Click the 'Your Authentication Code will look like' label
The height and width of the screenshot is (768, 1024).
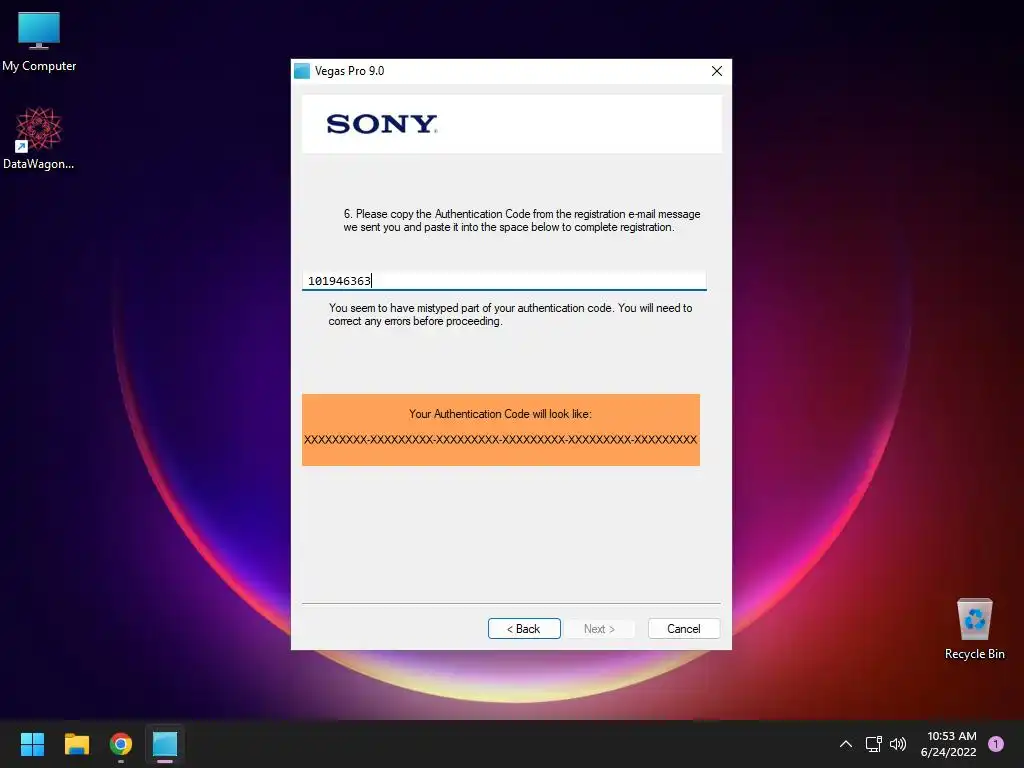click(500, 414)
